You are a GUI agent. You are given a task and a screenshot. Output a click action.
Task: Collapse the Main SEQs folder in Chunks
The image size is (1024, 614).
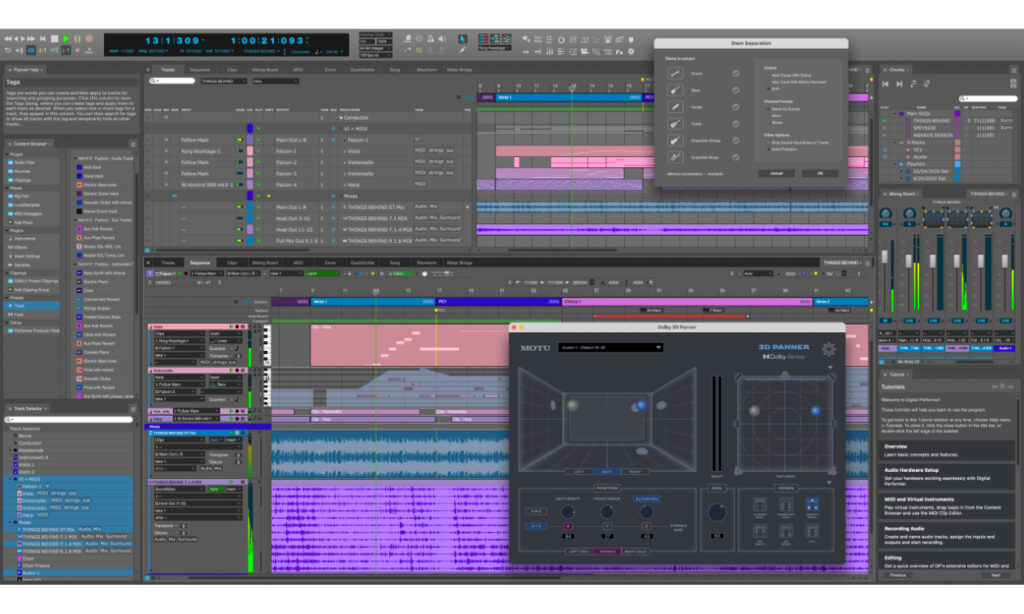click(x=895, y=114)
